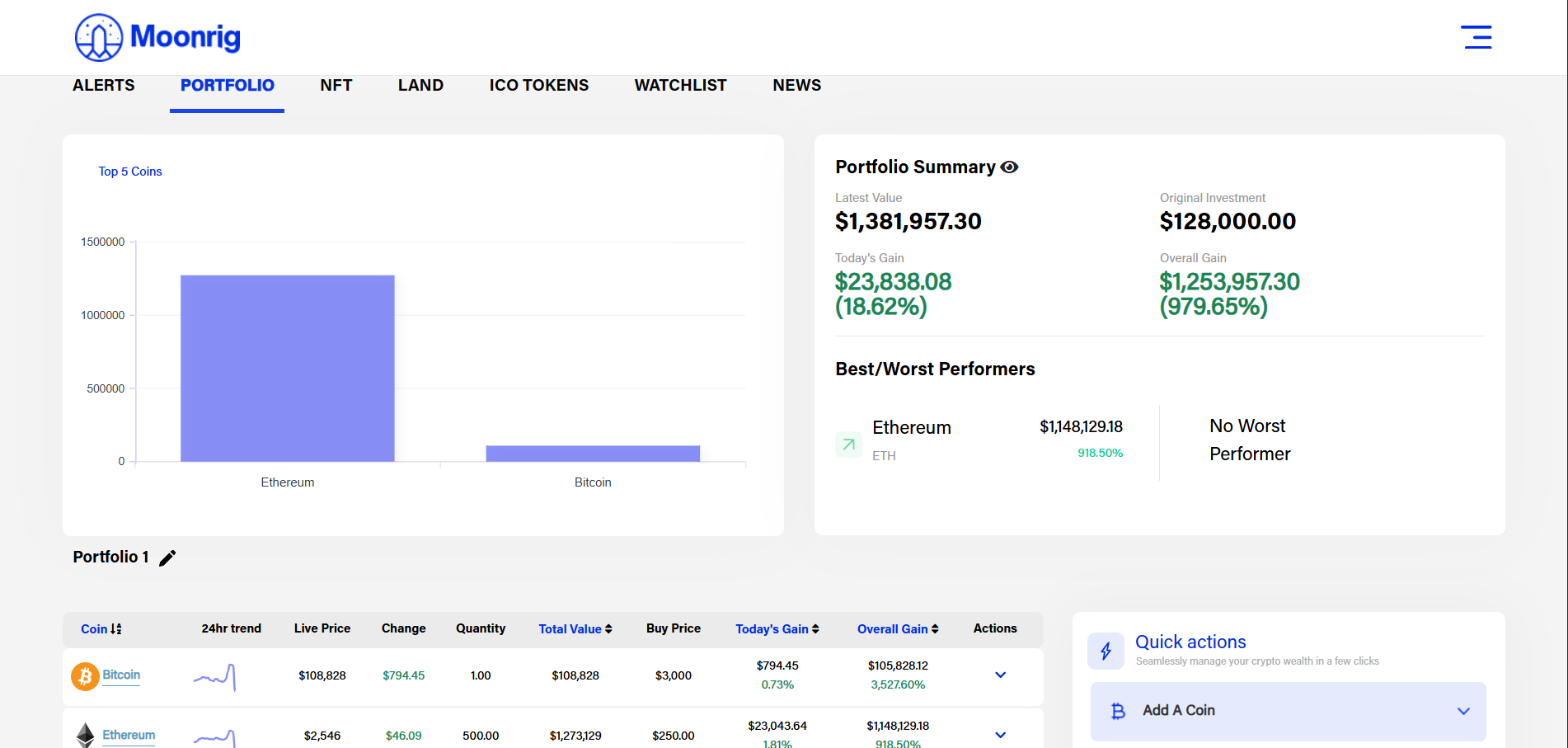This screenshot has height=748, width=1568.
Task: Click the Bitcoin icon in Add A Coin
Action: click(1118, 711)
